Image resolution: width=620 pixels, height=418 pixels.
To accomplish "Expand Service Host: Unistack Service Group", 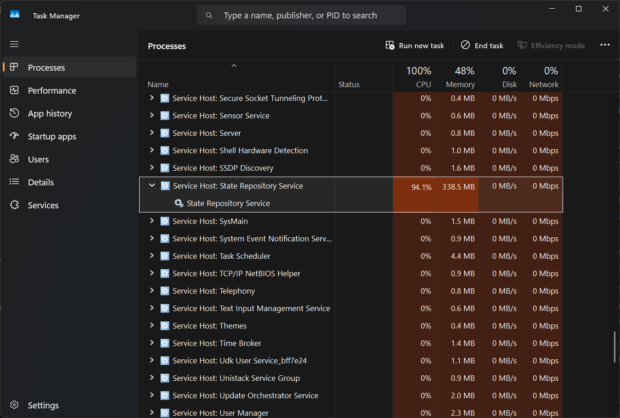I will point(151,377).
